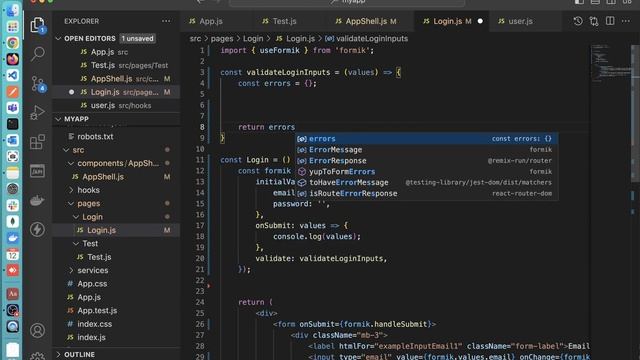The width and height of the screenshot is (640, 360).
Task: Choose isRouteErrorResponse suggestion
Action: pyautogui.click(x=427, y=193)
